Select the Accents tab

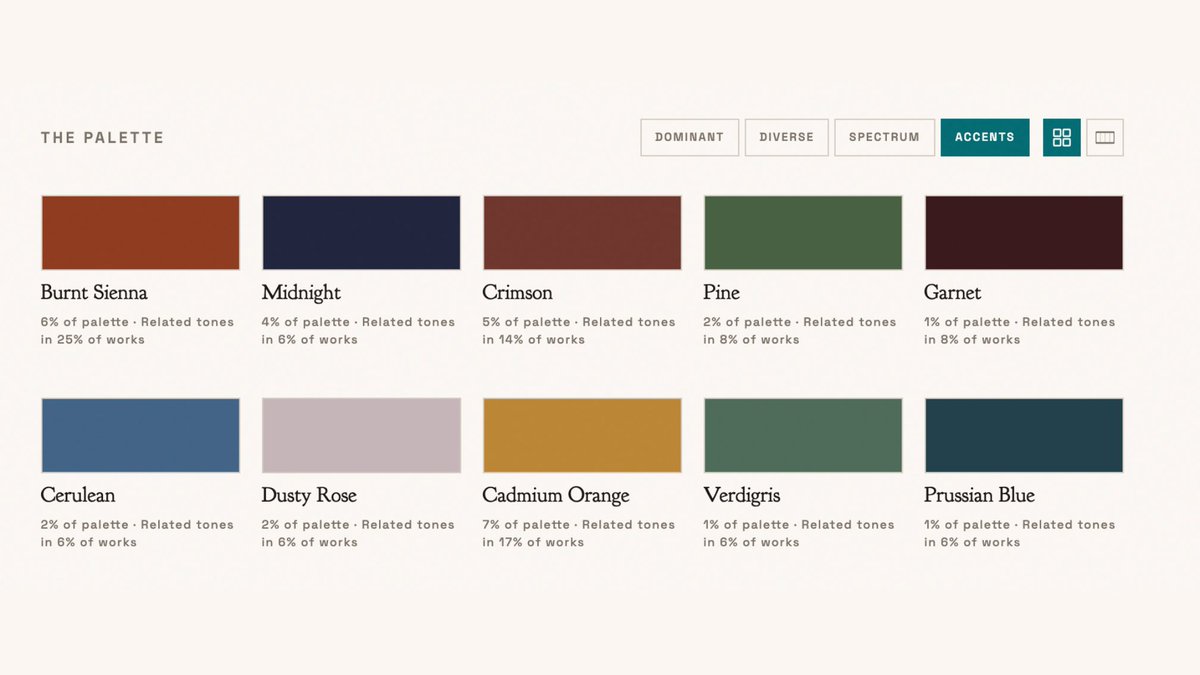985,137
